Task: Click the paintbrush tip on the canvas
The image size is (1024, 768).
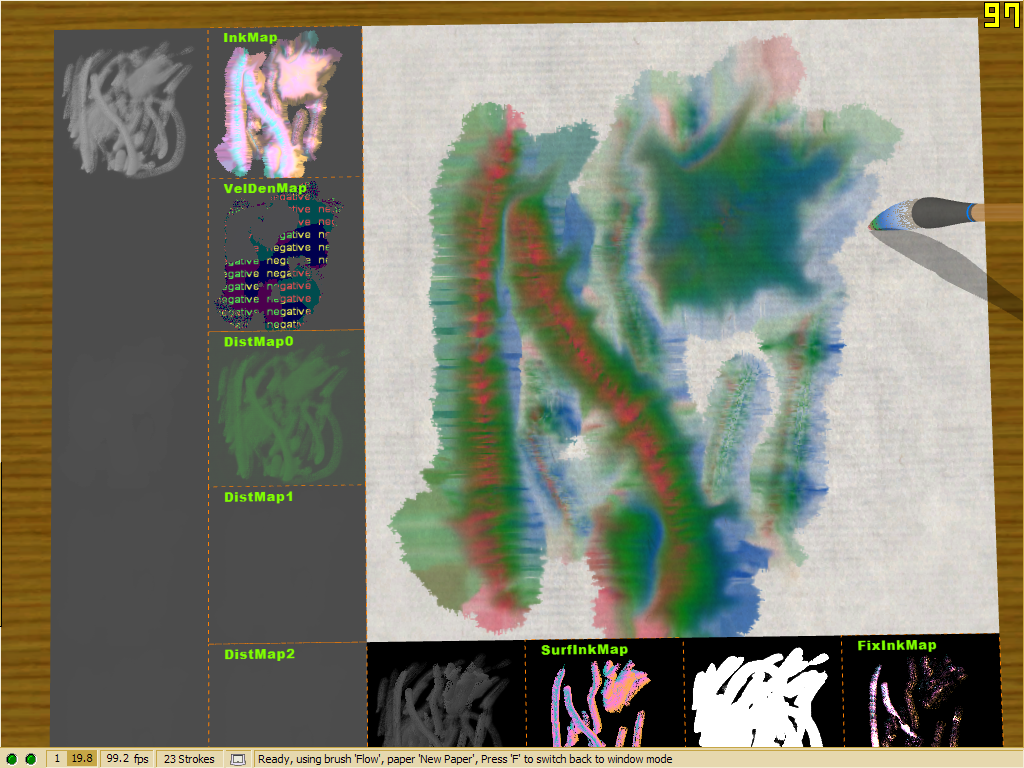Action: pos(876,224)
